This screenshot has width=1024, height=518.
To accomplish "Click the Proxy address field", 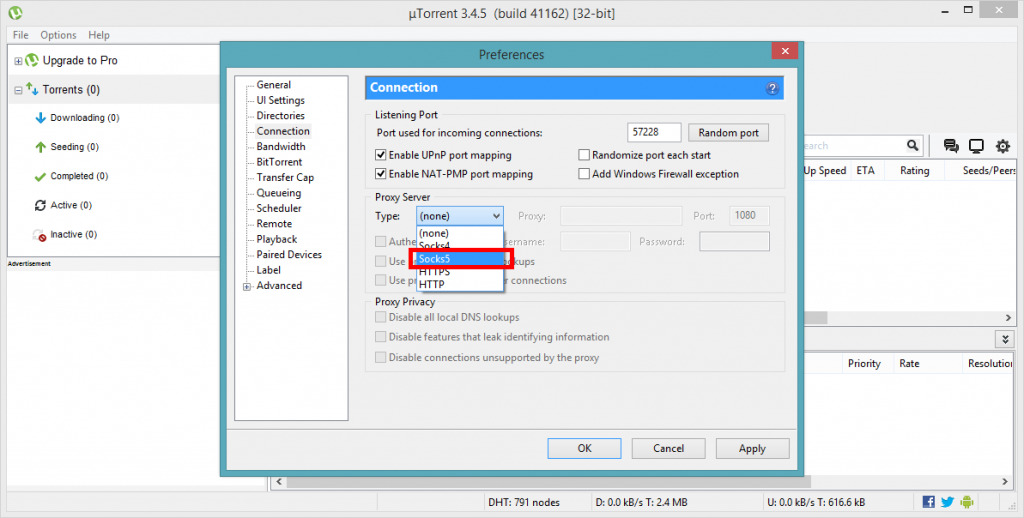I will tap(621, 216).
